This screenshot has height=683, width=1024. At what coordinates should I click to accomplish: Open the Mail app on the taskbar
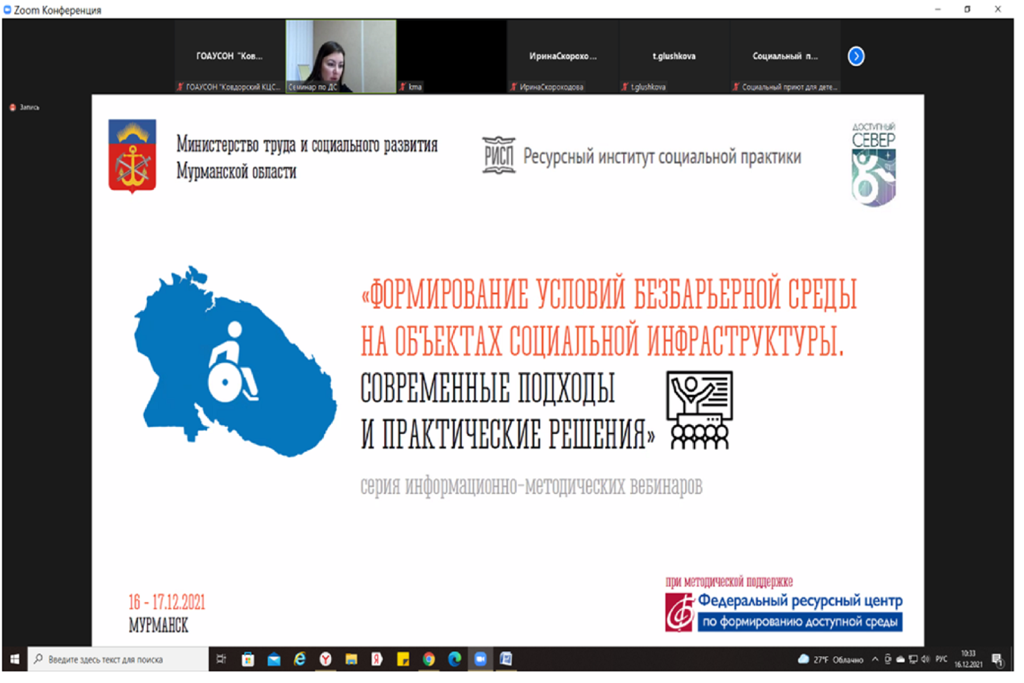[x=274, y=659]
